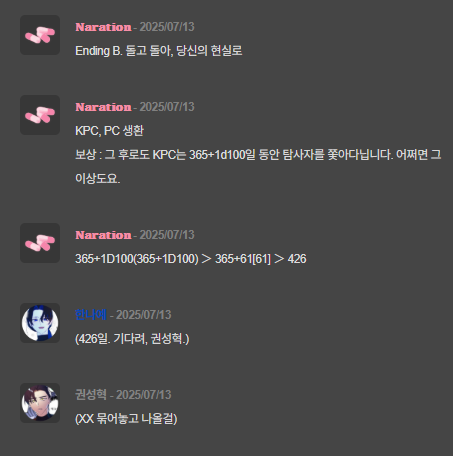453x456 pixels.
Task: Click the date next to 권성혁's name
Action: 144,395
